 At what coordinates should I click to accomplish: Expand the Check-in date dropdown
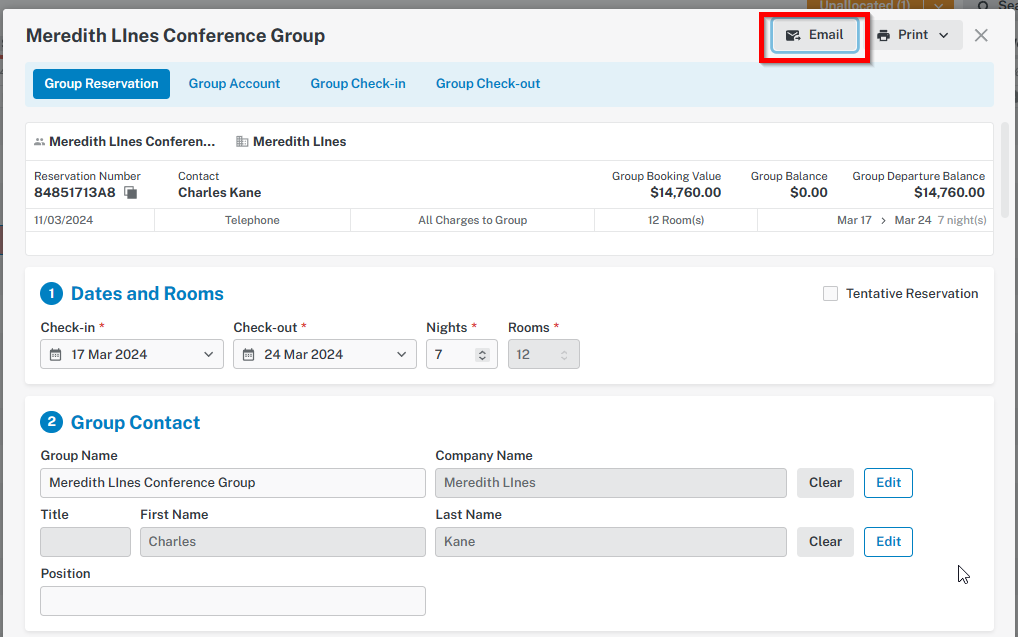point(208,355)
